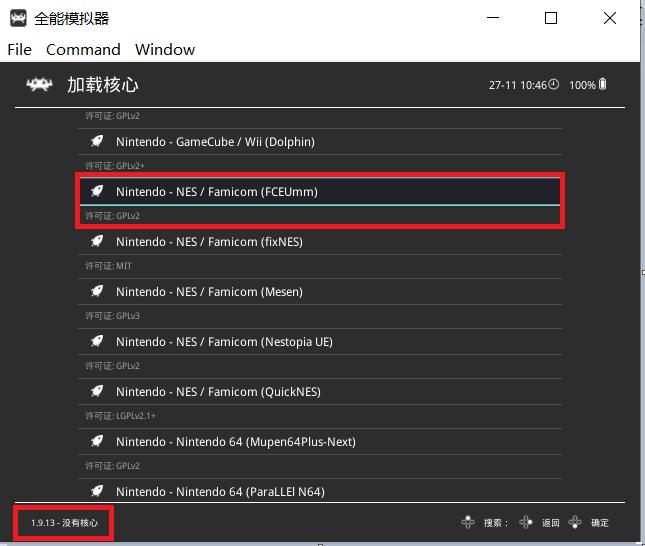The height and width of the screenshot is (546, 645).
Task: Click the app icon in the title bar
Action: [x=18, y=18]
